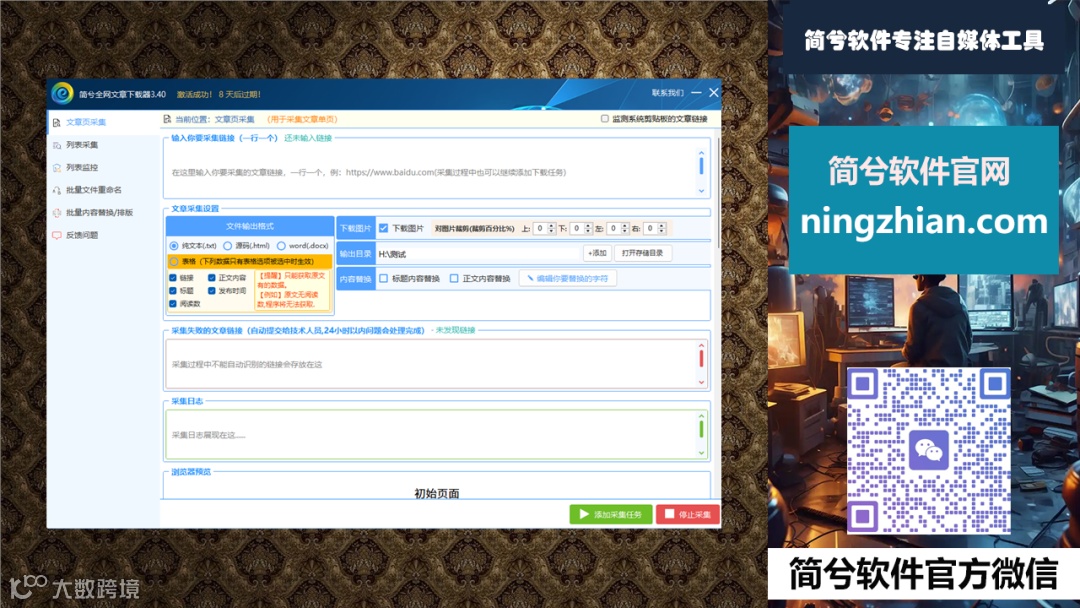The image size is (1080, 608).
Task: Increase the 上 crop percentage spinner
Action: (x=551, y=226)
